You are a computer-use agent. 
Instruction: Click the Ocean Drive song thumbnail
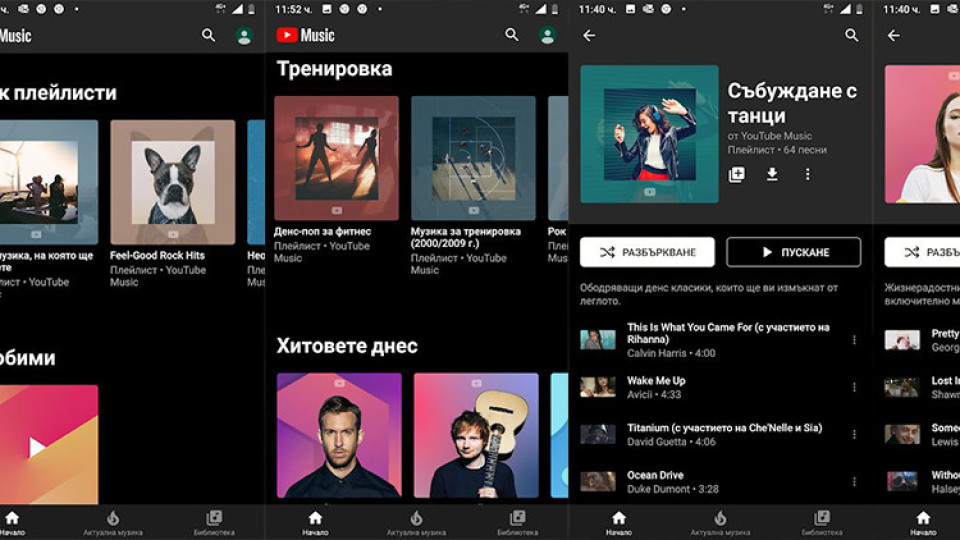tap(598, 482)
